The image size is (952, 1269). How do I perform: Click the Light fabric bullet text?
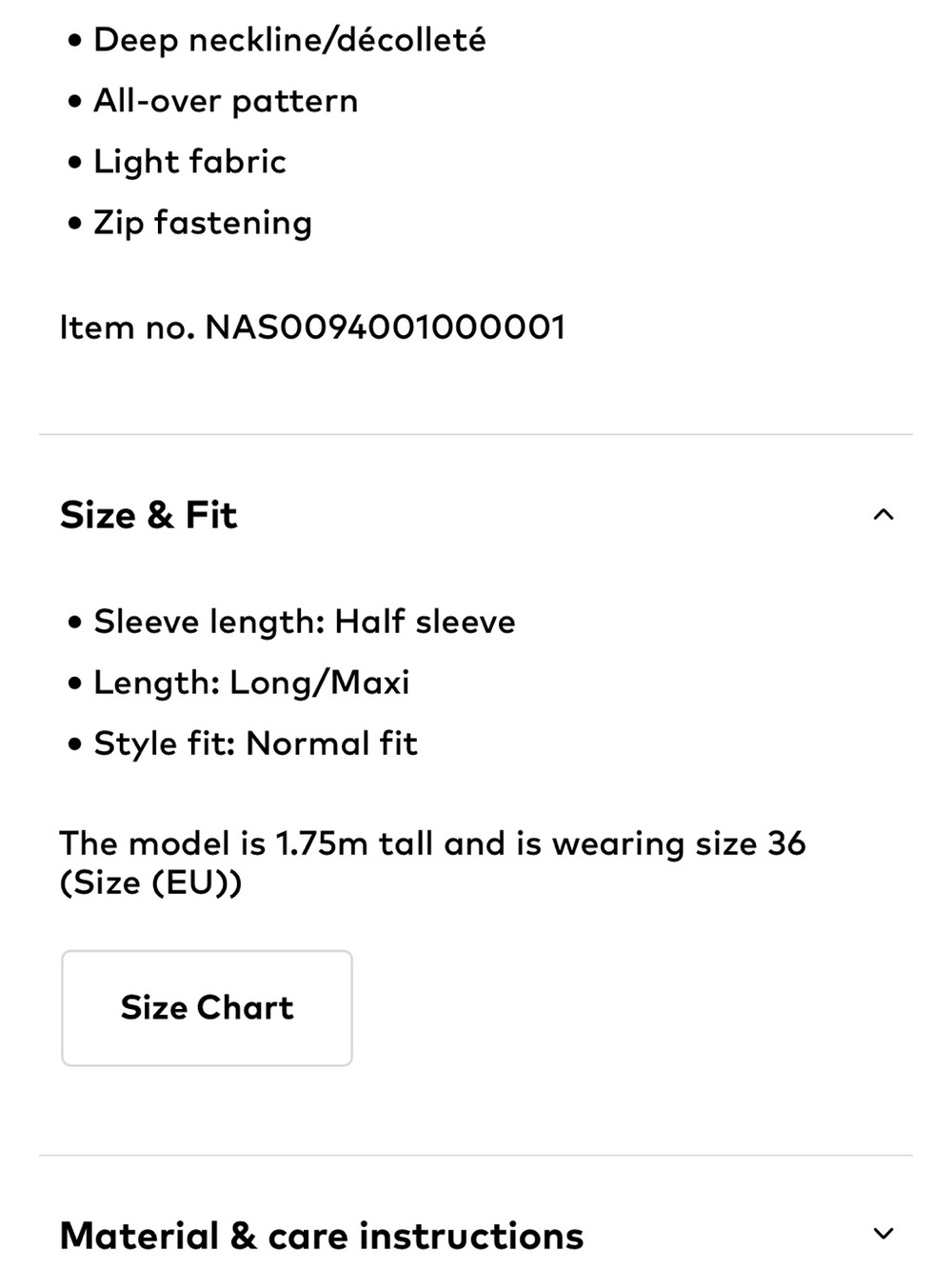tap(189, 162)
